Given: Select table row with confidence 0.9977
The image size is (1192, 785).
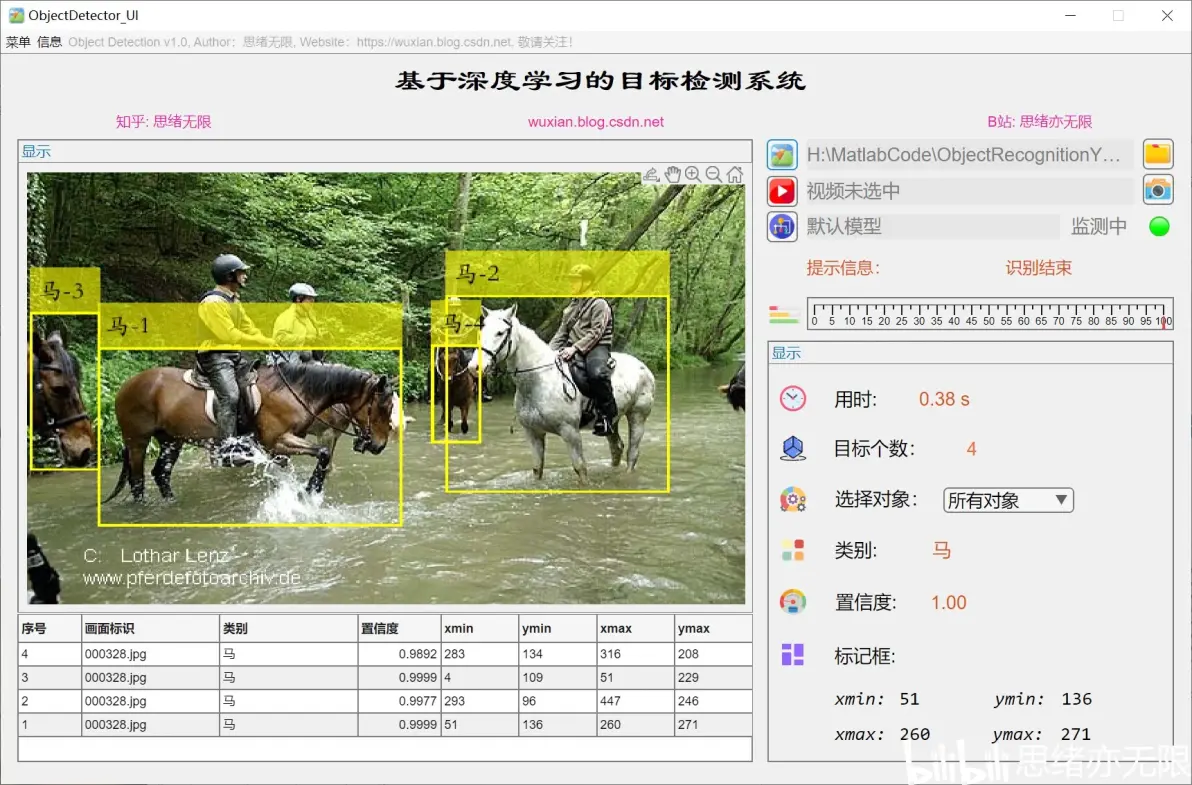Looking at the screenshot, I should point(385,701).
